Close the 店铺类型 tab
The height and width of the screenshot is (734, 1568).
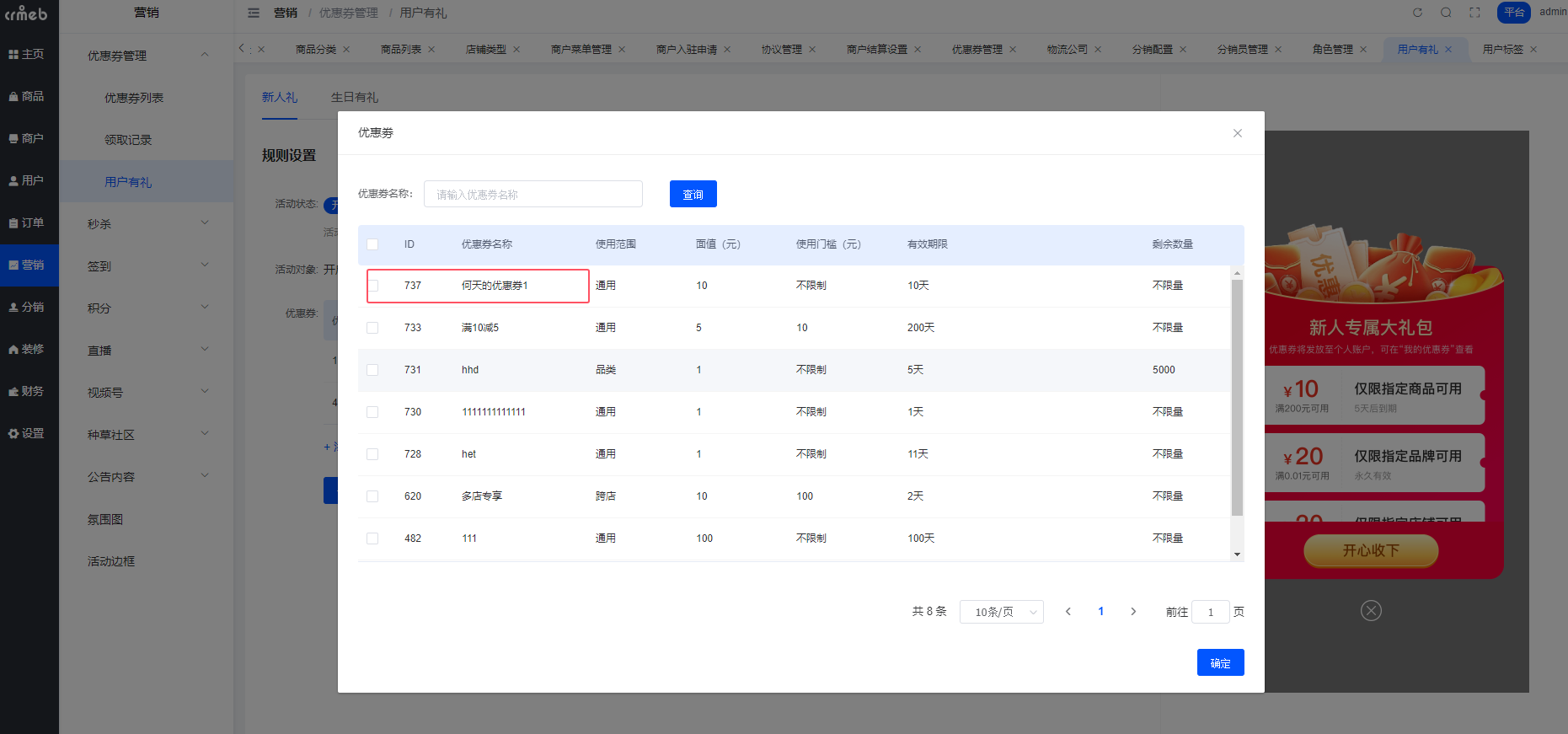516,50
